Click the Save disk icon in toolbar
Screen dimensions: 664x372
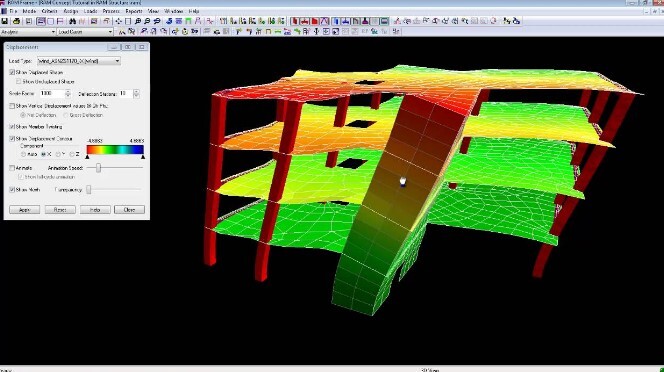[x=5, y=21]
